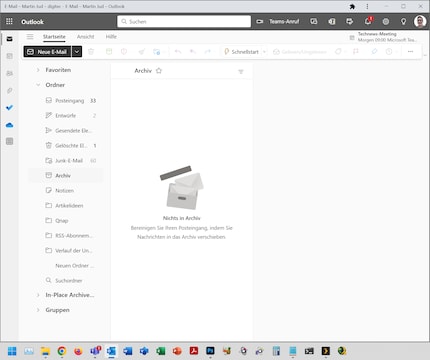
Task: Open the Gesendete Elemente folder
Action: (66, 130)
